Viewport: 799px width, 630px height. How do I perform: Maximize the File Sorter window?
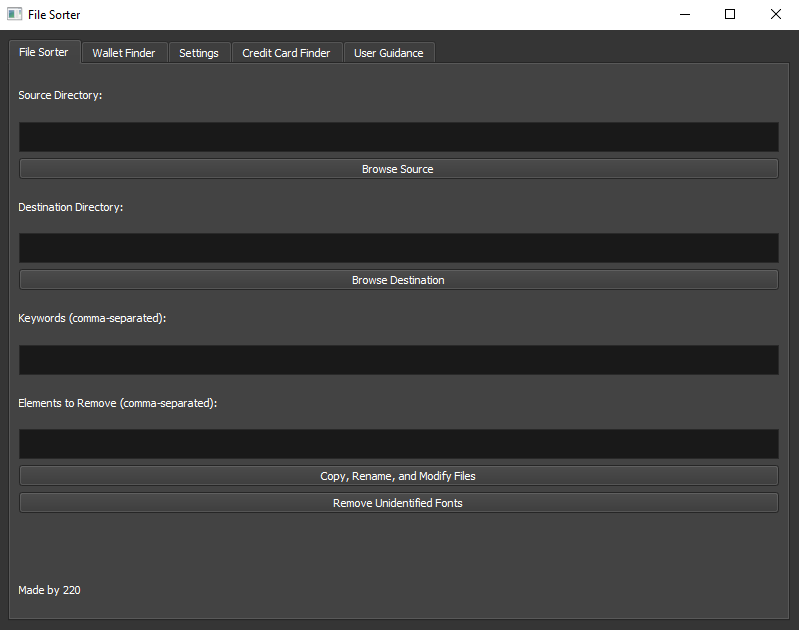tap(730, 14)
